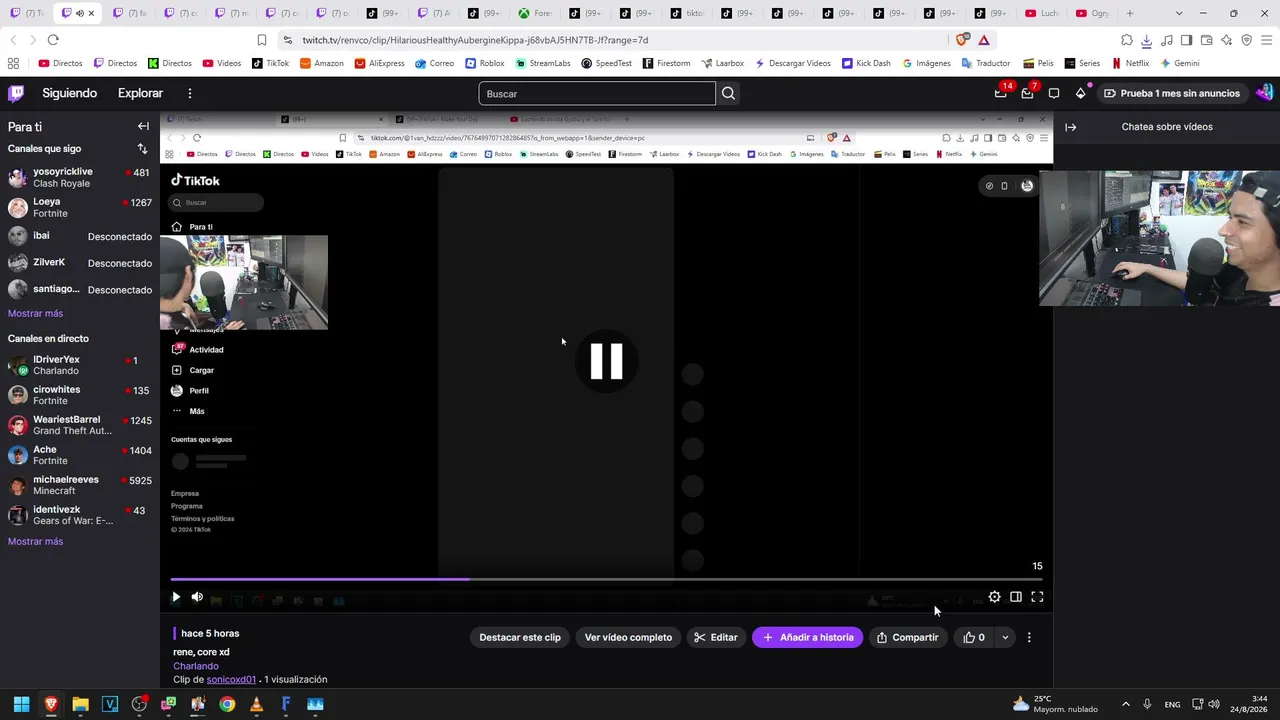Open Brave Leo AI sparkle icon

pos(1226,40)
